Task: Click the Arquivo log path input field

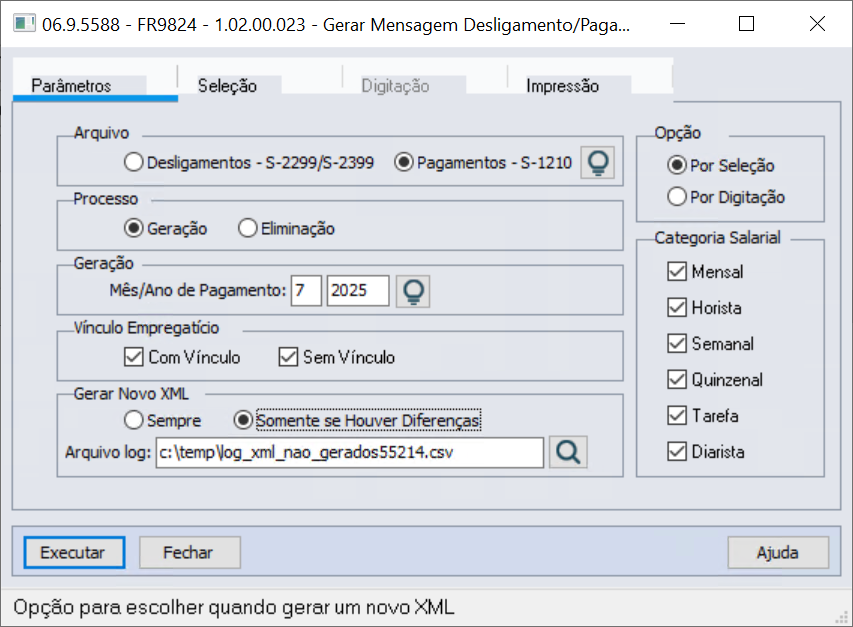Action: tap(349, 452)
